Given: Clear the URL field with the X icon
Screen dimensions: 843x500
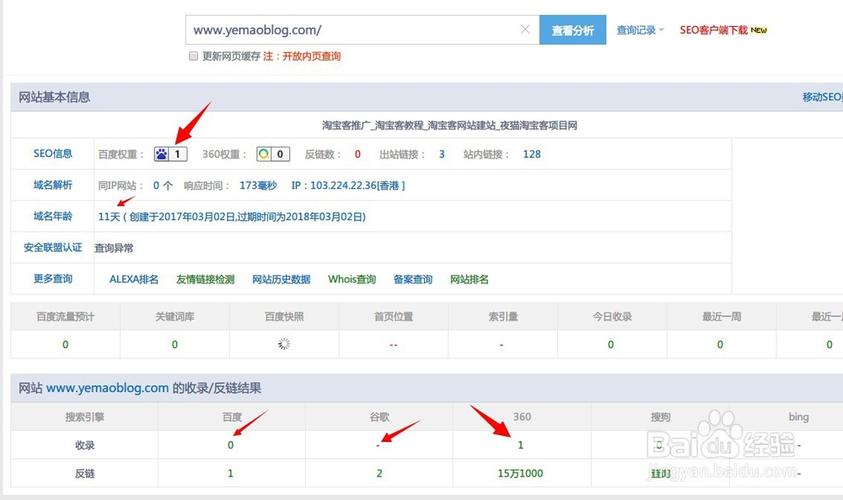Looking at the screenshot, I should click(x=525, y=30).
